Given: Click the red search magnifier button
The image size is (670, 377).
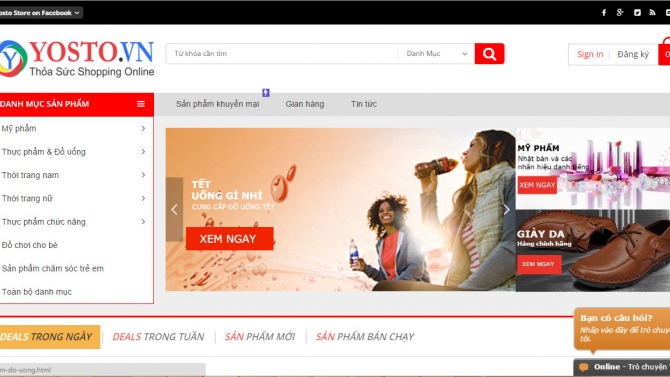Looking at the screenshot, I should click(x=489, y=54).
